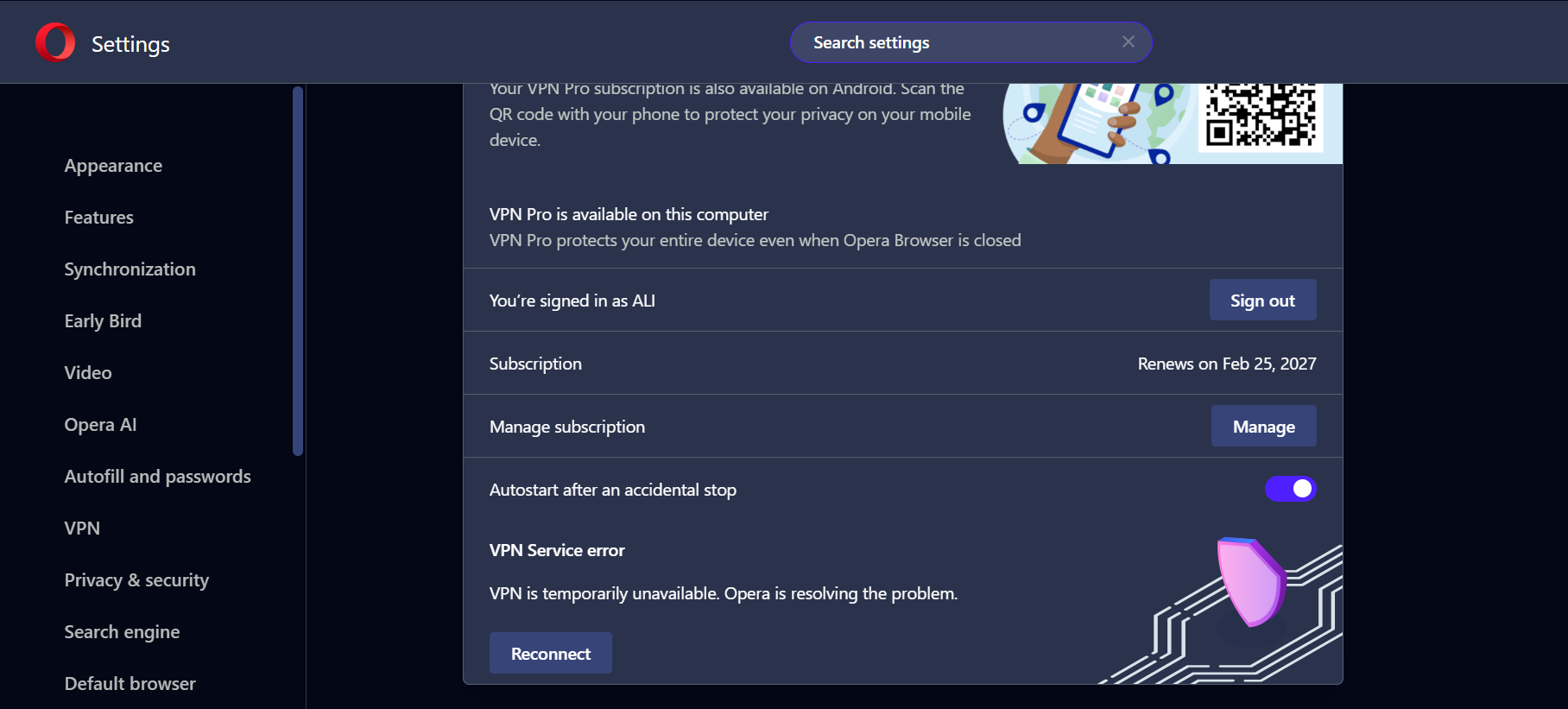
Task: Click the Settings page title
Action: [x=130, y=44]
